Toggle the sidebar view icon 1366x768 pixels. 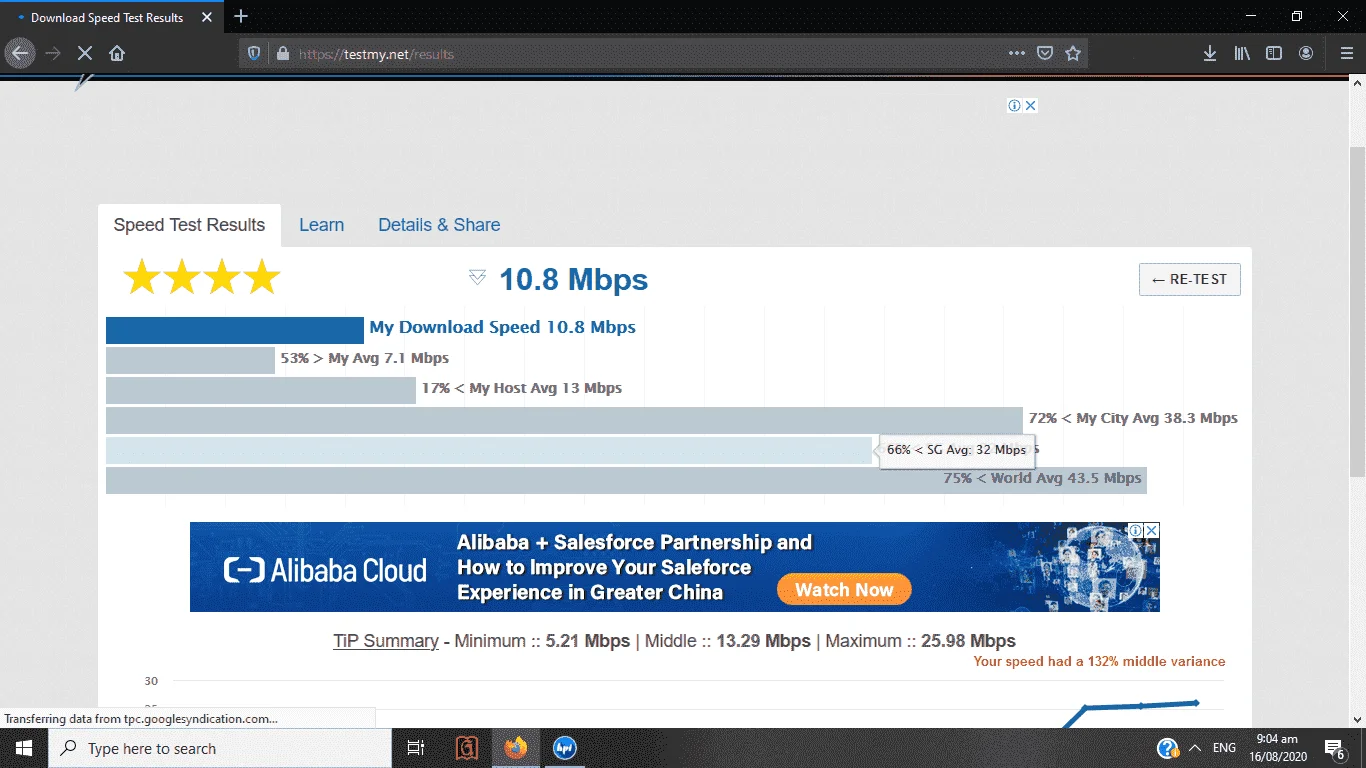[1274, 53]
